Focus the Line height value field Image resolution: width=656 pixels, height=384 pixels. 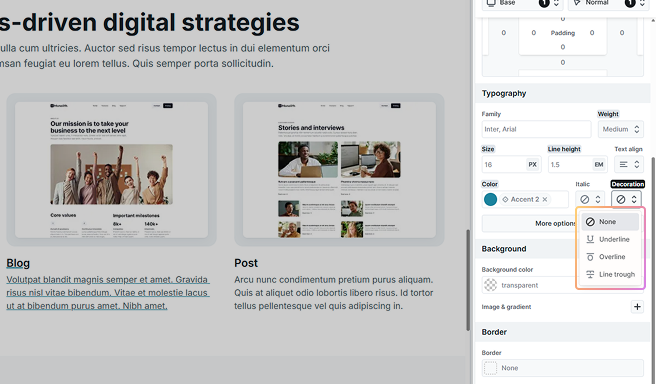click(570, 164)
